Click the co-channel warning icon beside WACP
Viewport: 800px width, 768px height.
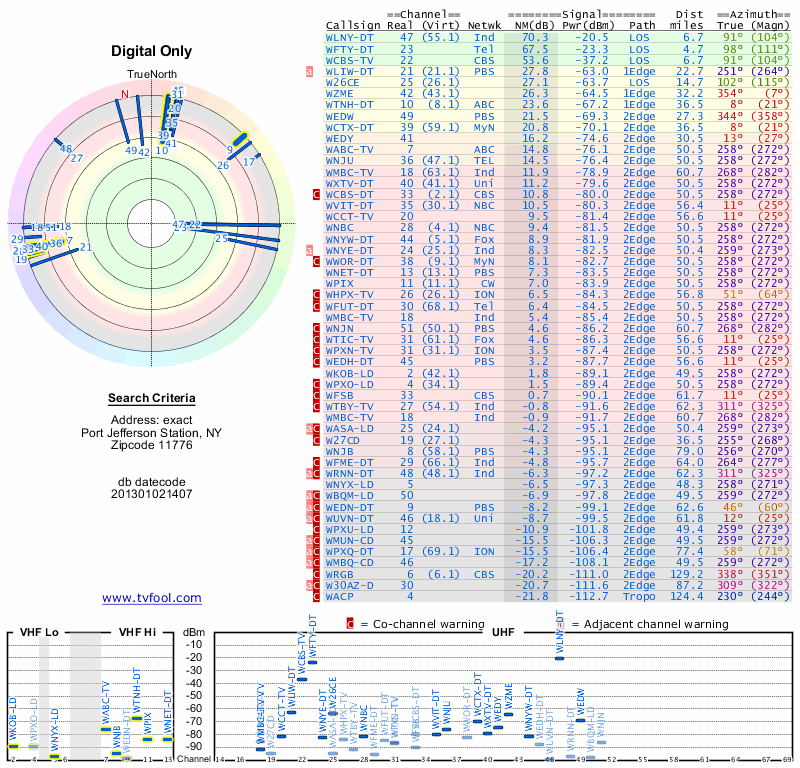(316, 596)
